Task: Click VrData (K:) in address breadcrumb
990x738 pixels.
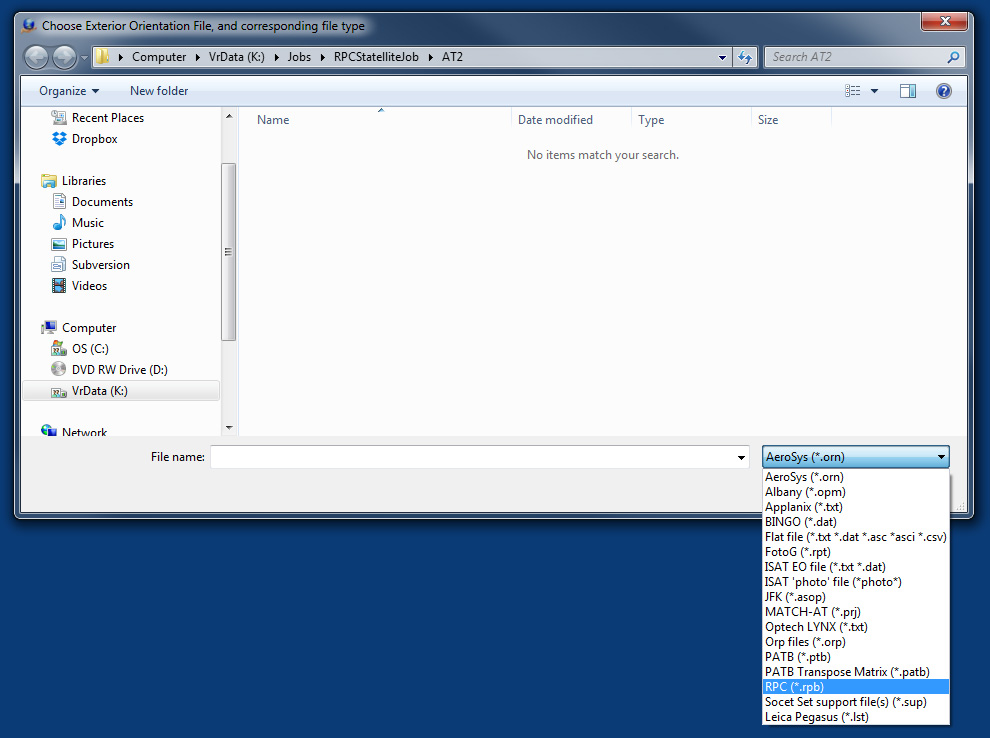Action: pyautogui.click(x=237, y=57)
